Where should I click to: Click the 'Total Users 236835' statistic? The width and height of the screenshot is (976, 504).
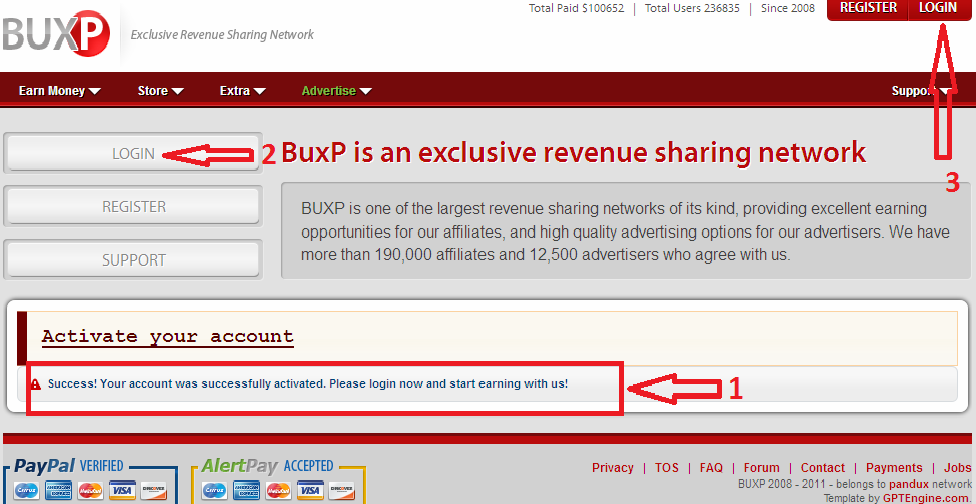692,9
